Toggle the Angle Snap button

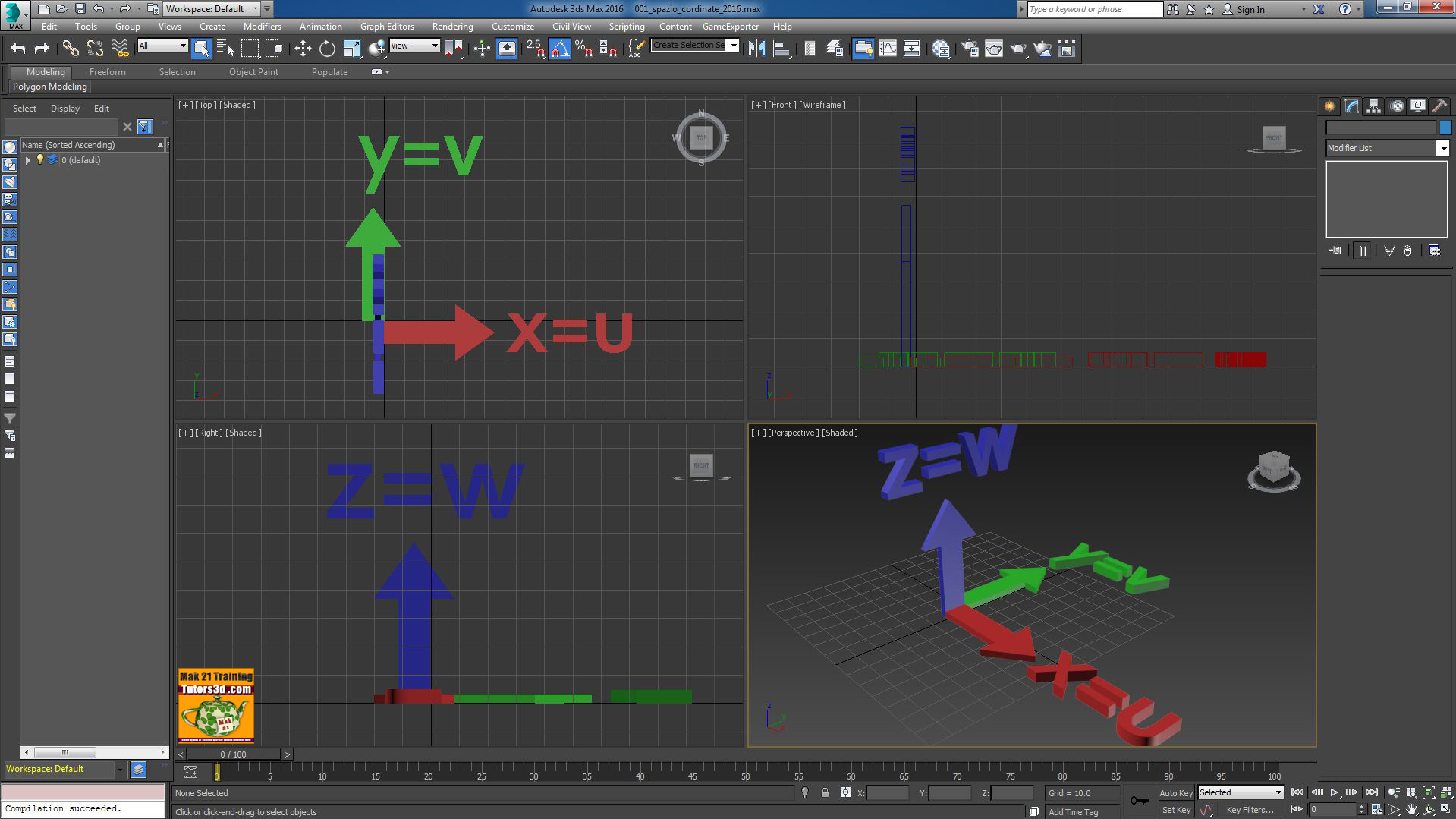pos(559,49)
